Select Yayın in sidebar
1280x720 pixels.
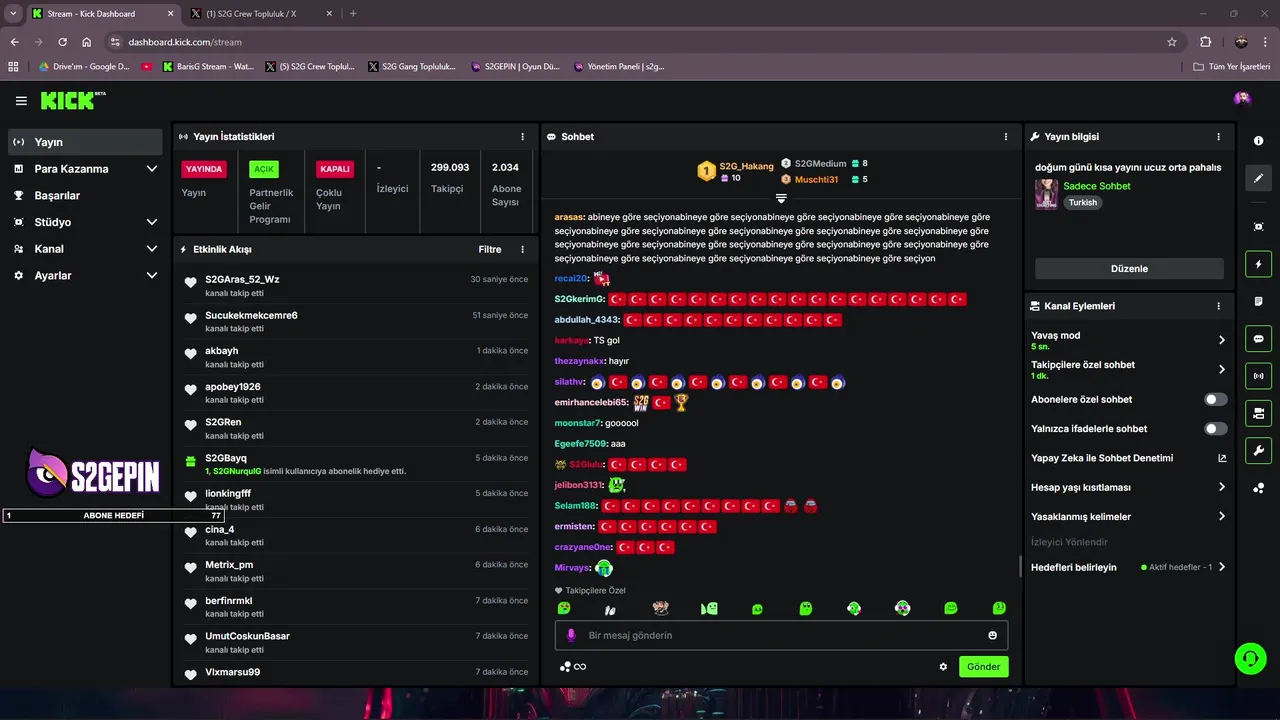[85, 142]
